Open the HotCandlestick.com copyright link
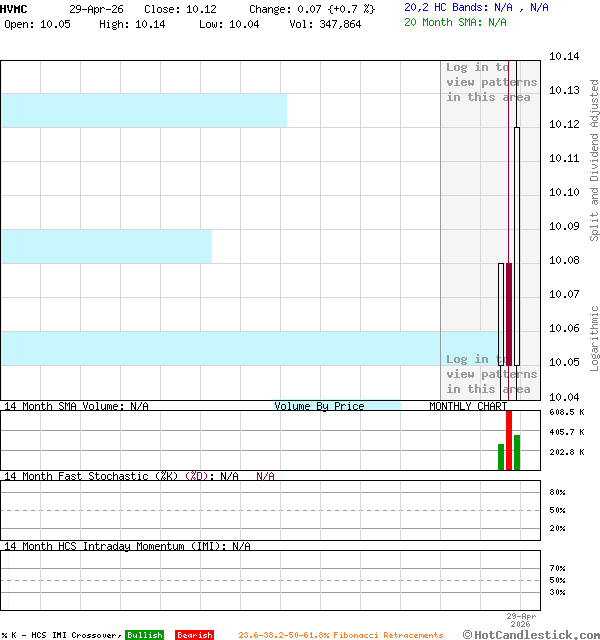 [531, 634]
